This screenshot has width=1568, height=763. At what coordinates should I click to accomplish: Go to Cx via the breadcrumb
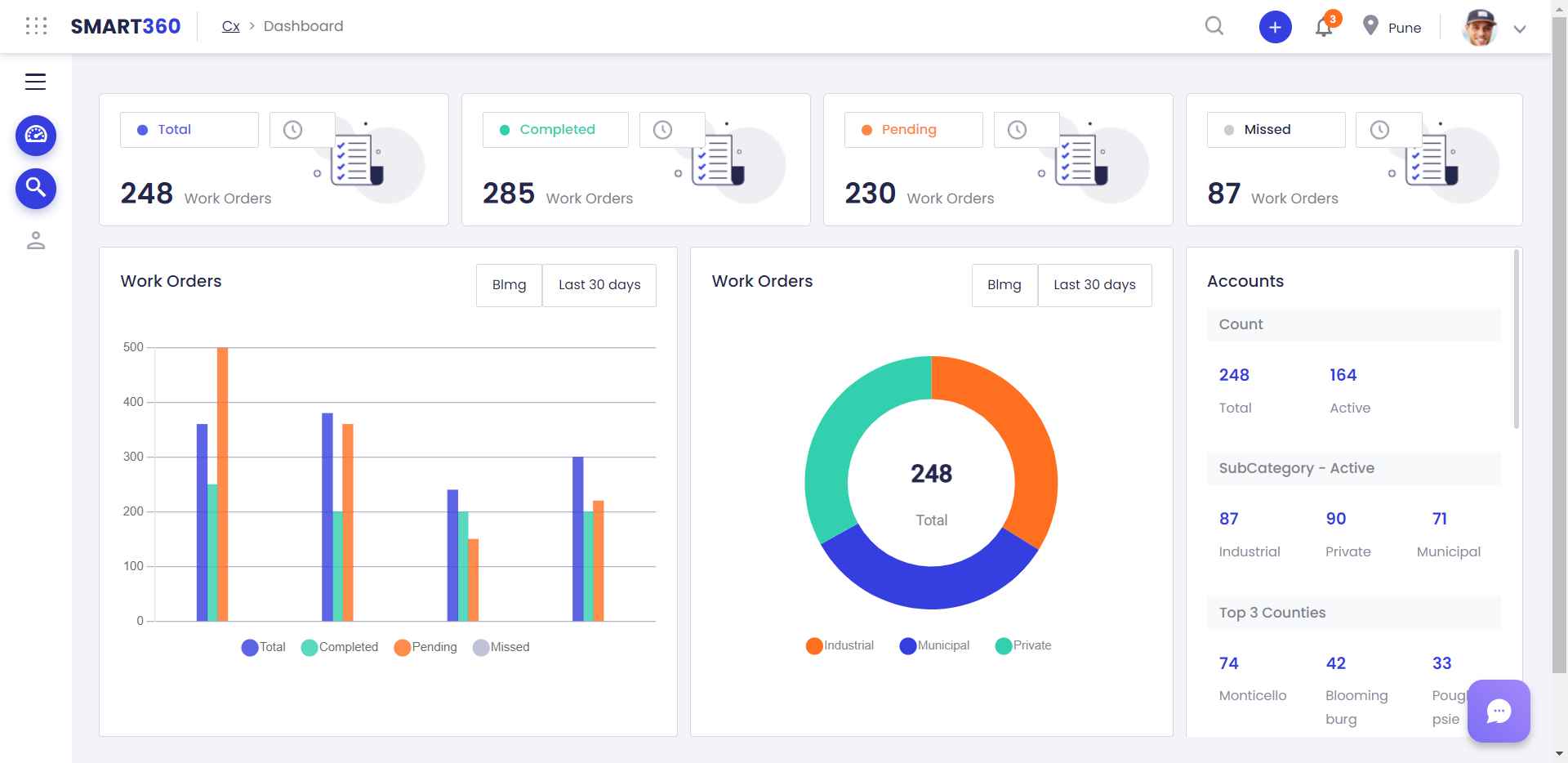coord(230,25)
